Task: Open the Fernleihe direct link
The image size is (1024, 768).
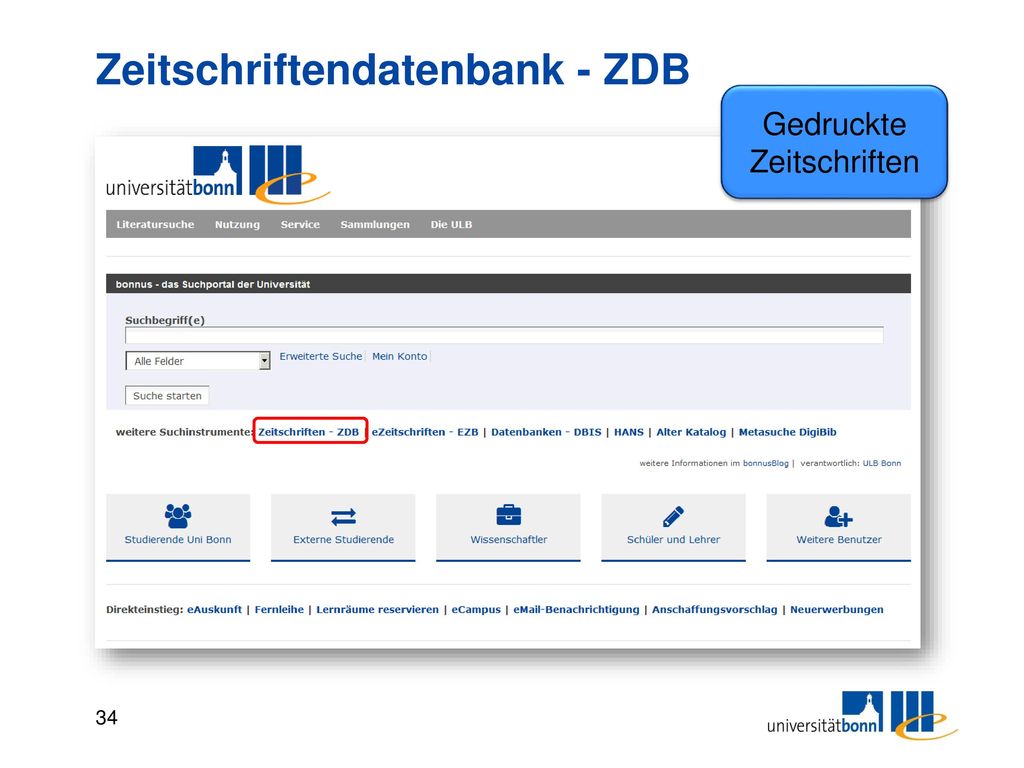Action: coord(279,609)
